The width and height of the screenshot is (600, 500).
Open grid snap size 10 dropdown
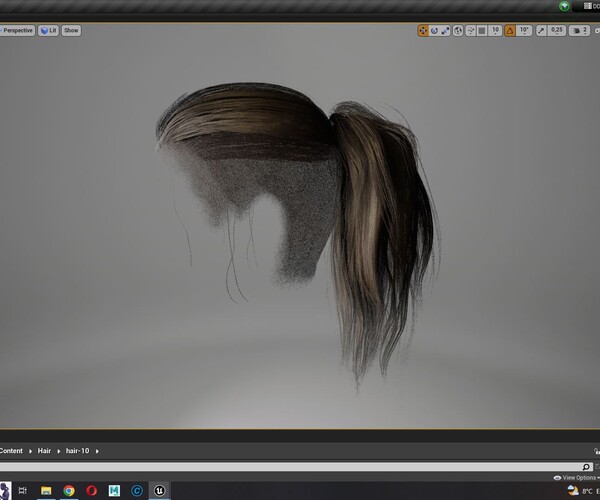coord(495,31)
